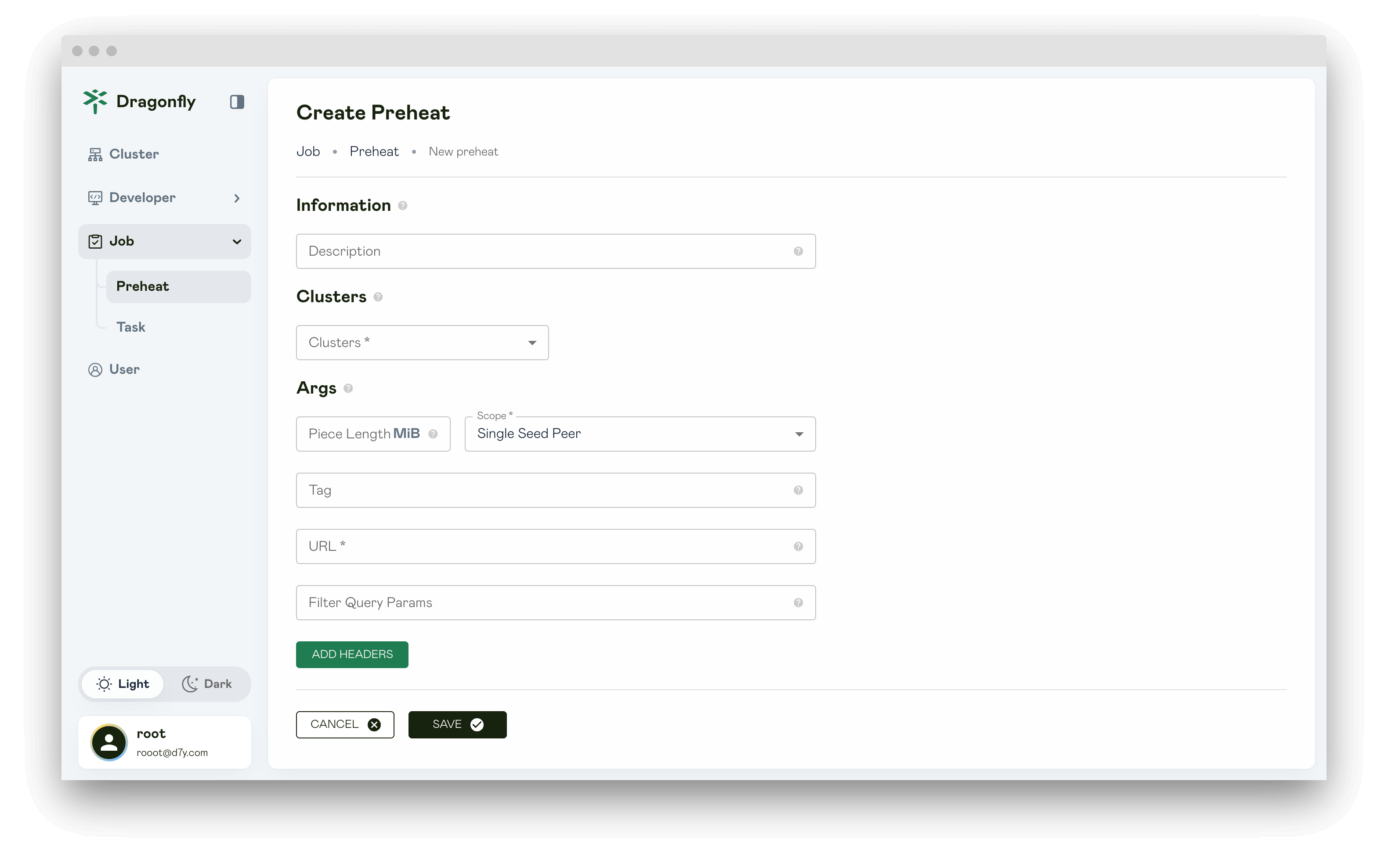Open the Clusters dropdown
This screenshot has height=868, width=1388.
(x=422, y=343)
